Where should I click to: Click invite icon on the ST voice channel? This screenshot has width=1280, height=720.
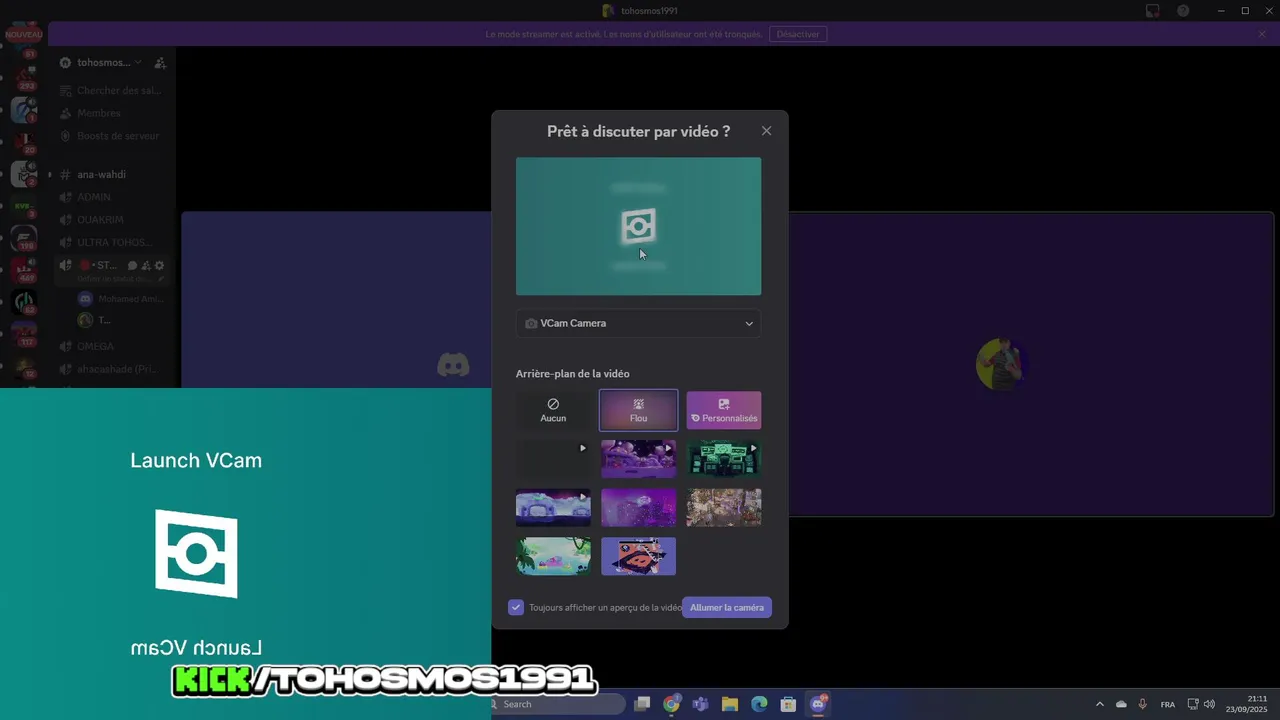tap(146, 265)
